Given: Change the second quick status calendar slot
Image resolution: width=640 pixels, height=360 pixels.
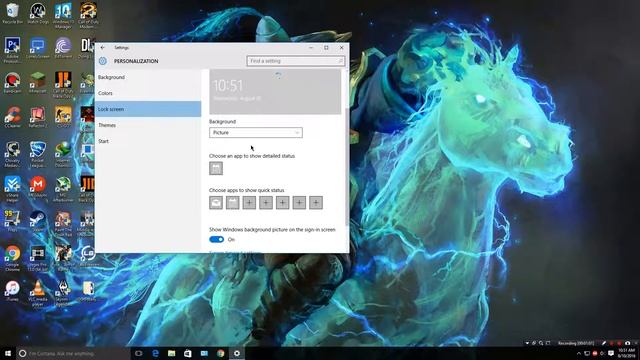Looking at the screenshot, I should pos(233,202).
